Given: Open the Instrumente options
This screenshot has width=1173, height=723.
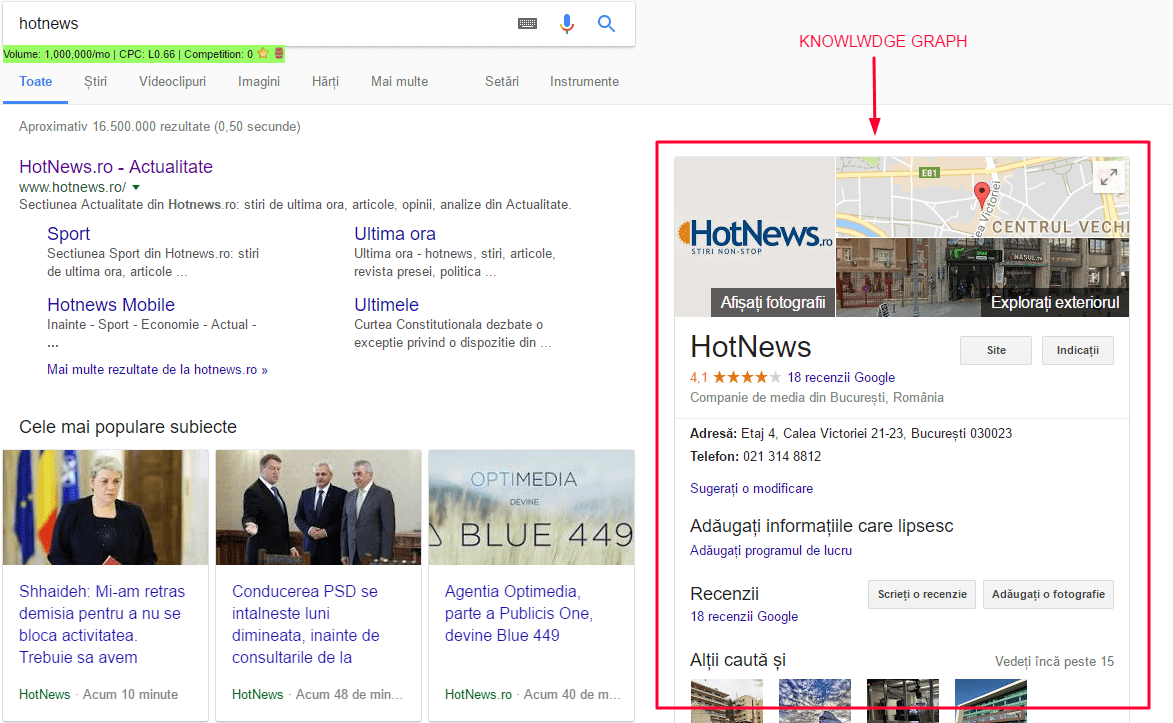Looking at the screenshot, I should coord(584,82).
